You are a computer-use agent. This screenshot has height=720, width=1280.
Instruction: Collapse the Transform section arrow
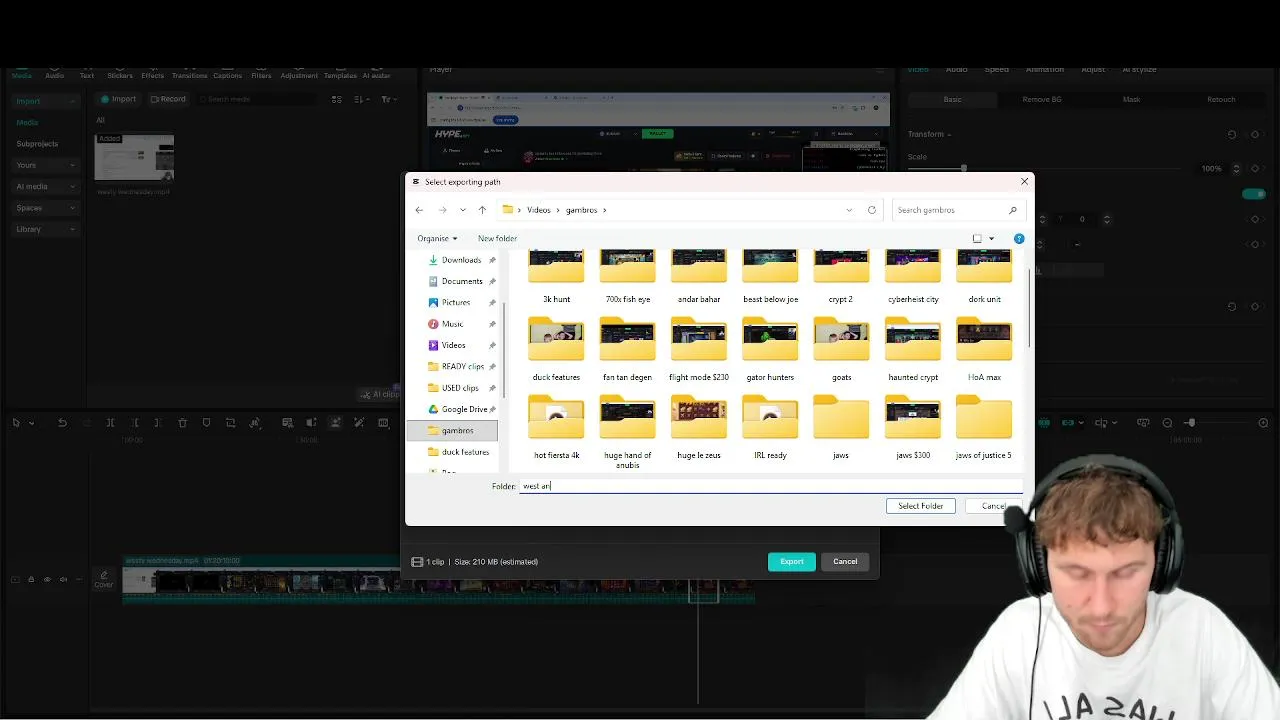[949, 134]
